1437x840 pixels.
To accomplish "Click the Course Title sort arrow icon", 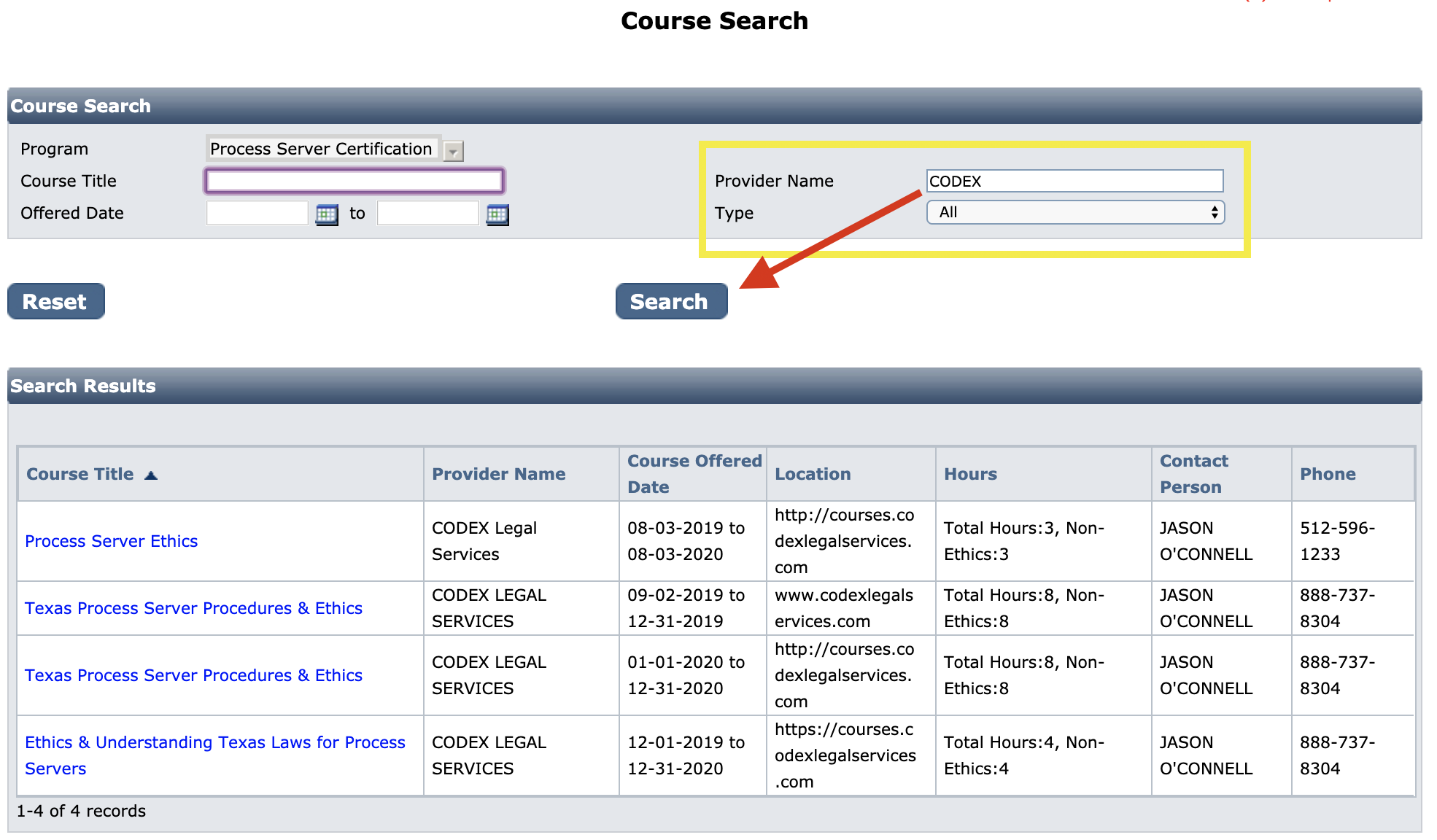I will pos(151,475).
